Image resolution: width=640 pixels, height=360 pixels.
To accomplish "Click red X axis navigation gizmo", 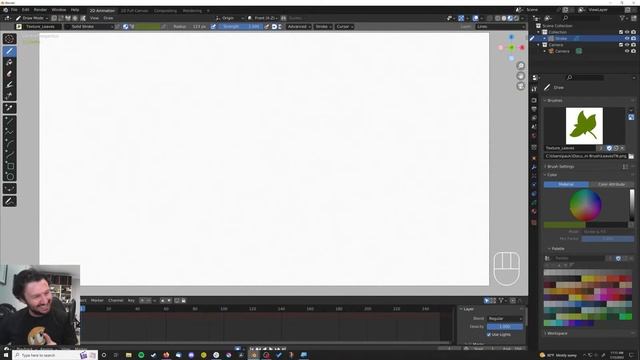I will (522, 48).
